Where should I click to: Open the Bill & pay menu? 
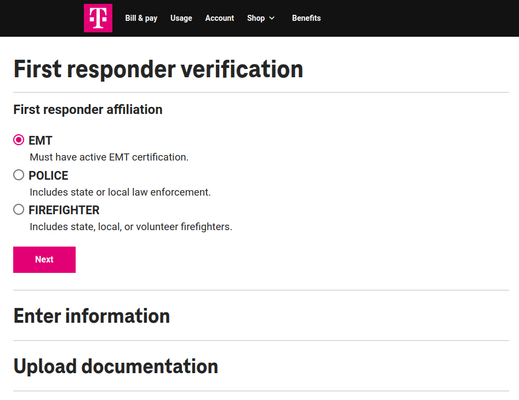tap(141, 18)
